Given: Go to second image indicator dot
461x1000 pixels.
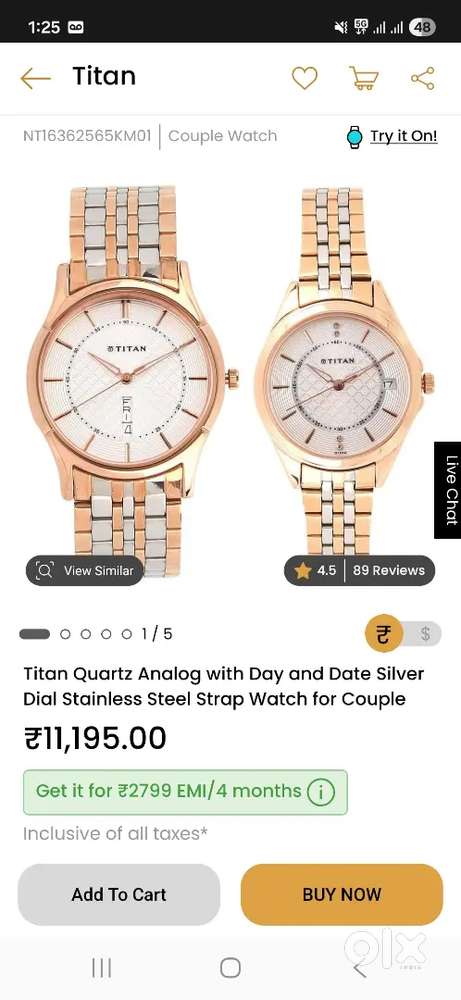Looking at the screenshot, I should click(65, 634).
